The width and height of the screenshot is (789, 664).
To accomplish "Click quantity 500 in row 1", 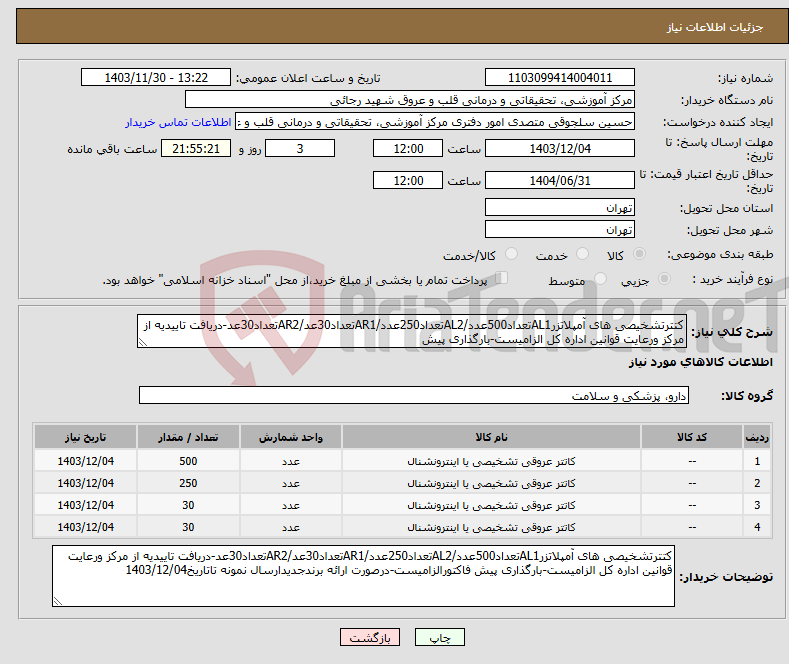I will click(x=188, y=461).
